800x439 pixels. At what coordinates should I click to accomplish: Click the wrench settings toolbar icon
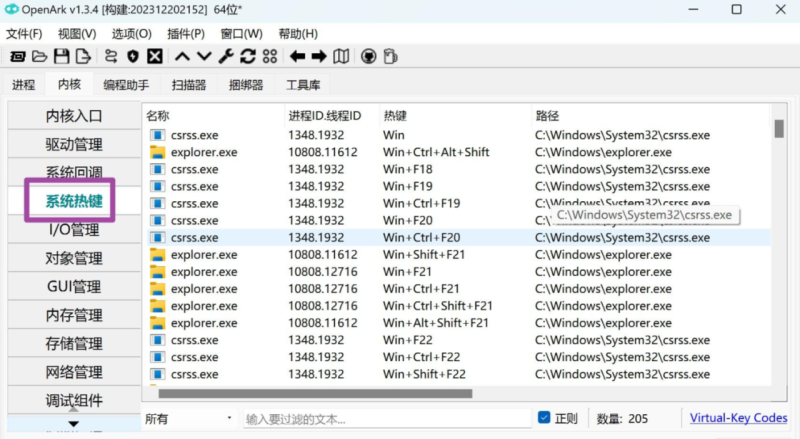226,56
